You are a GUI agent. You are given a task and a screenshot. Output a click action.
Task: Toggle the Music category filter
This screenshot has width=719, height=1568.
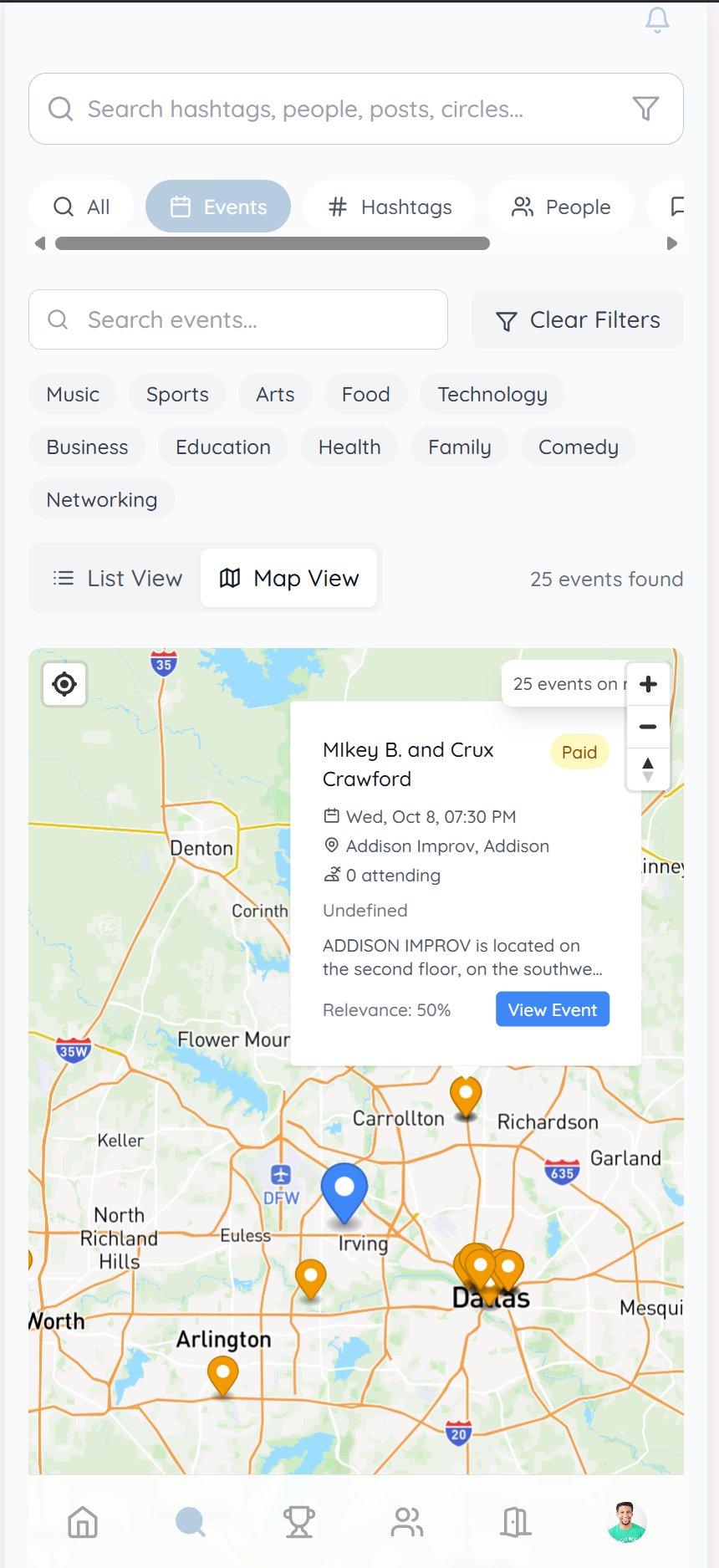73,395
